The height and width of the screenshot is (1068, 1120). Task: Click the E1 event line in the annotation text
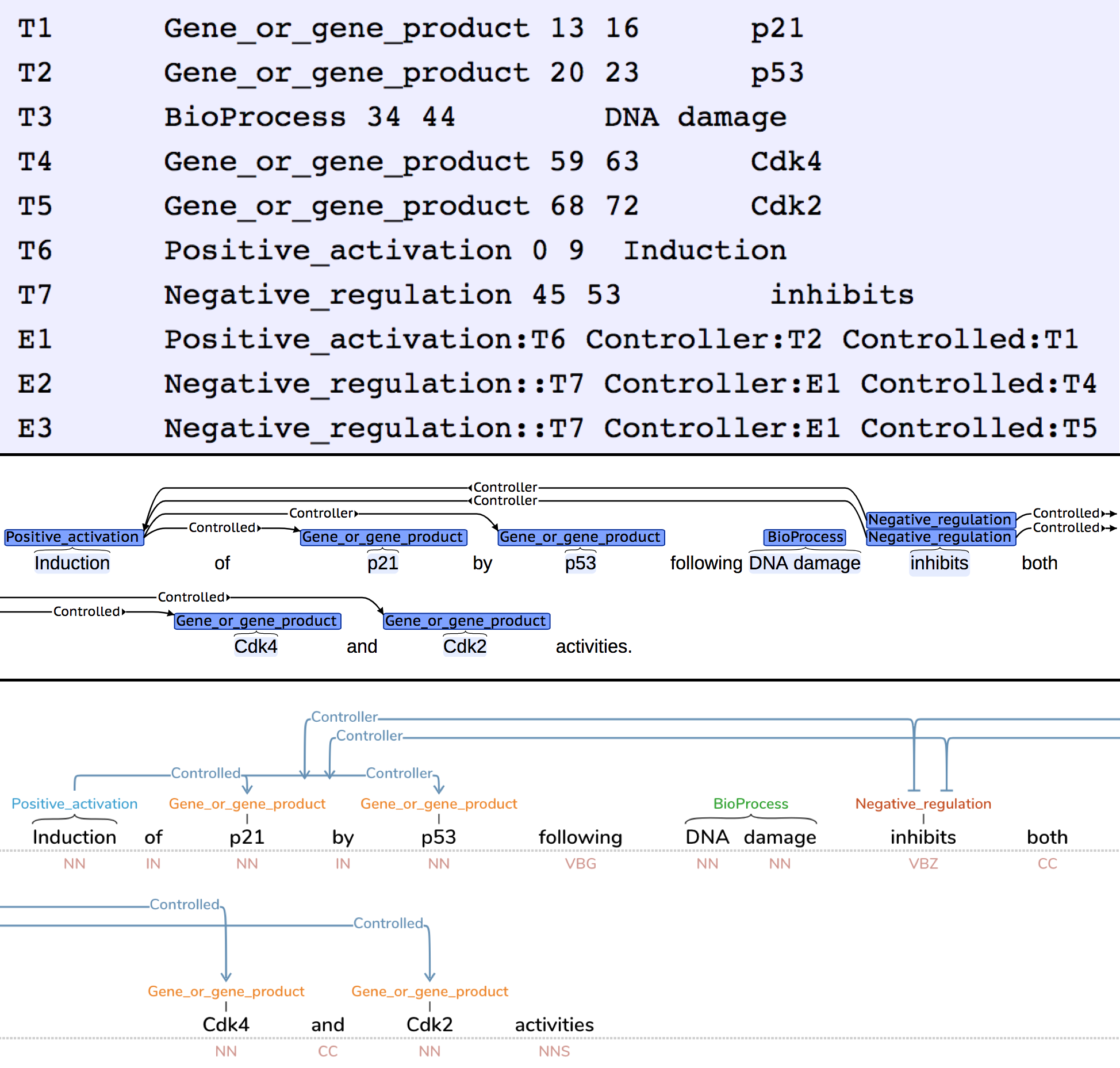546,339
